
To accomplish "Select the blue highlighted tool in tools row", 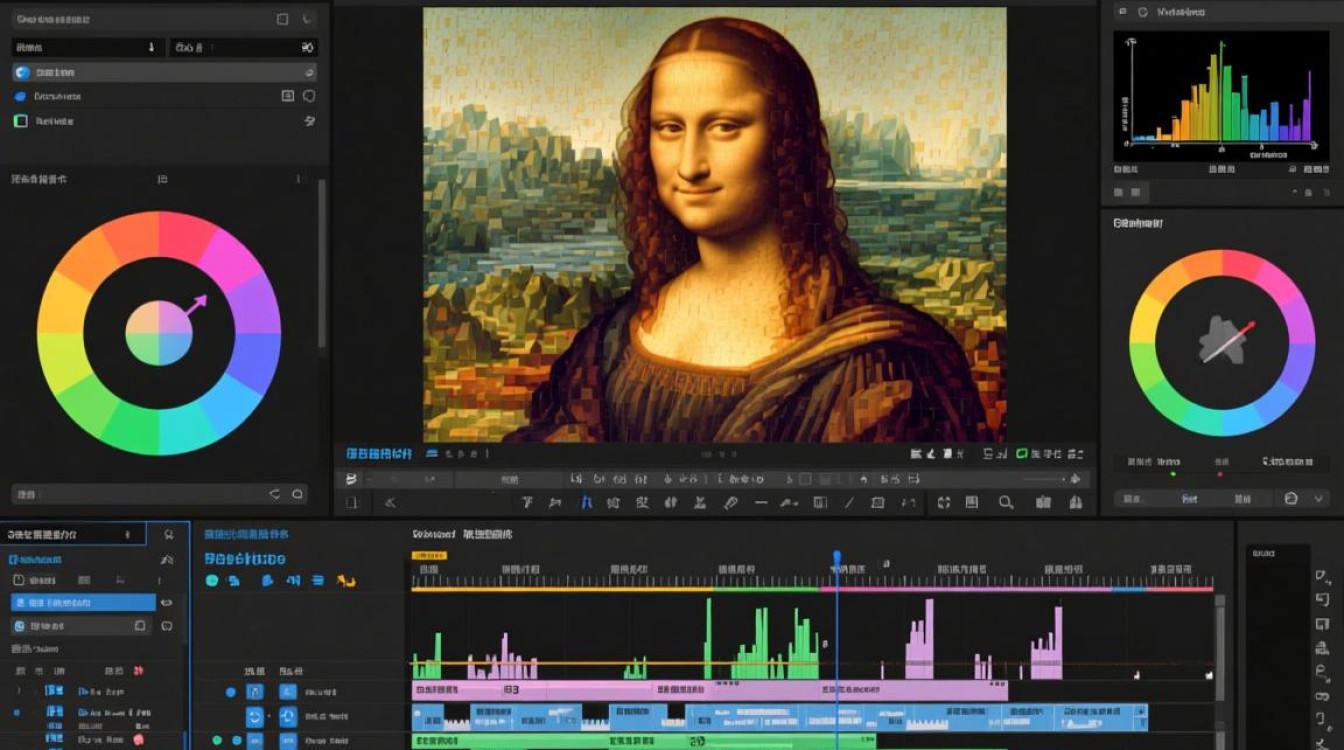I will [x=587, y=503].
